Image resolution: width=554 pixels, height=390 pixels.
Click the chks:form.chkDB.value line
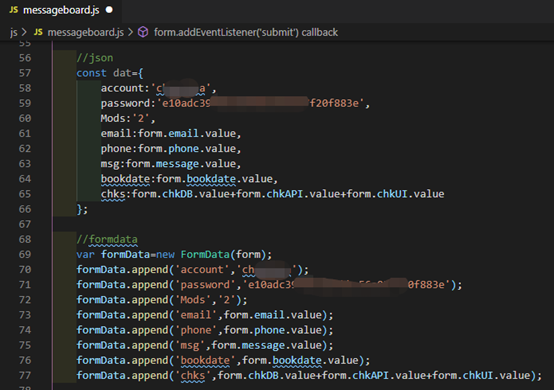(x=272, y=194)
